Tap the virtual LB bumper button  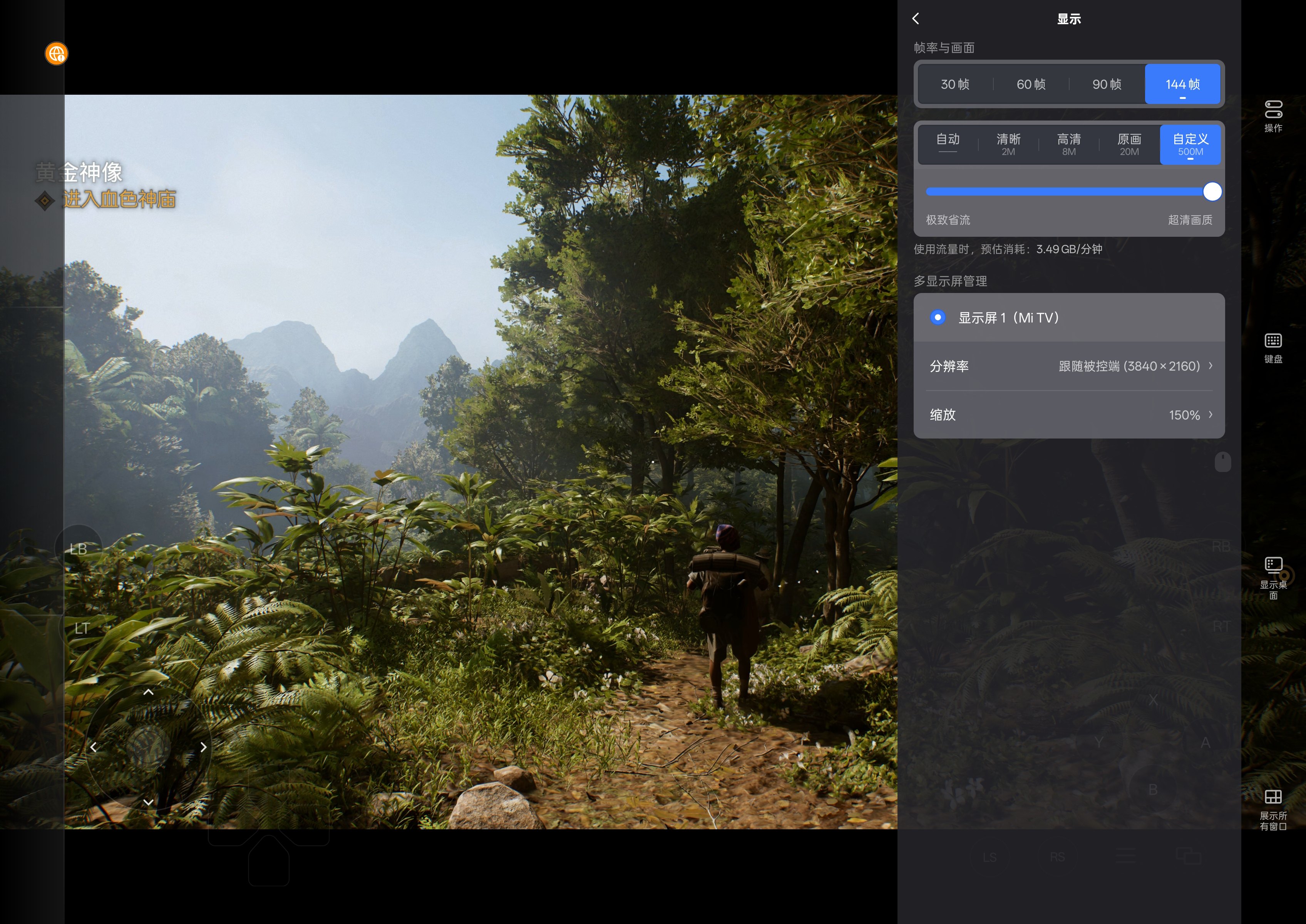tap(79, 549)
